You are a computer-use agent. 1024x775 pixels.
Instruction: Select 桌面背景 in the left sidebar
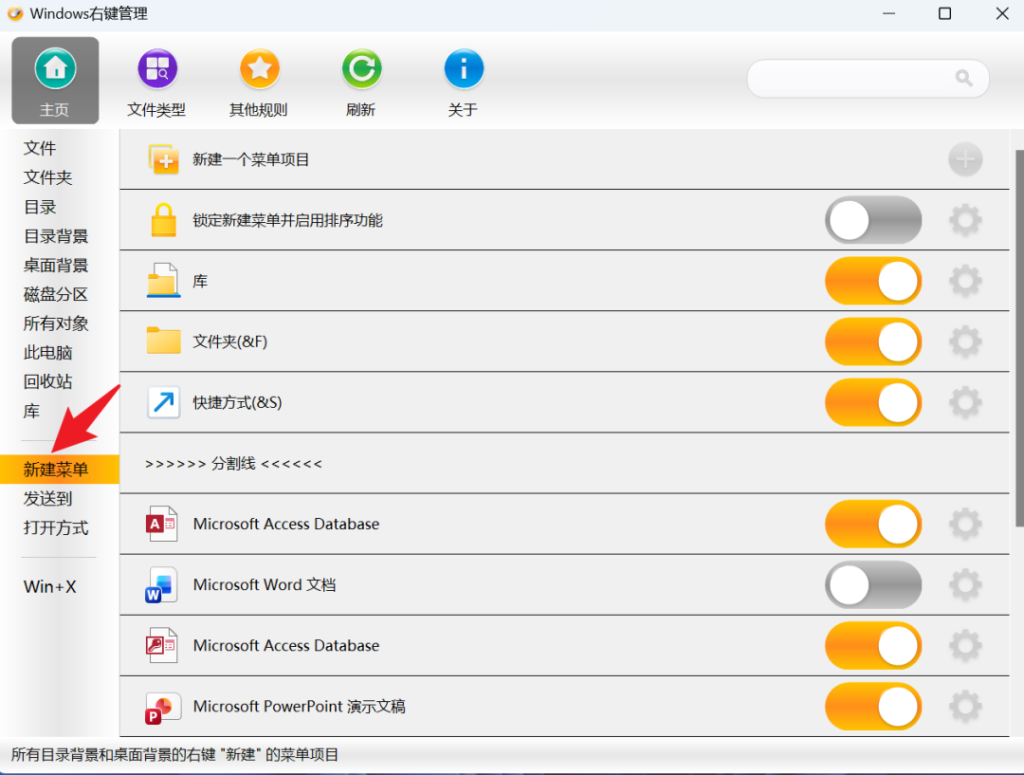click(56, 265)
